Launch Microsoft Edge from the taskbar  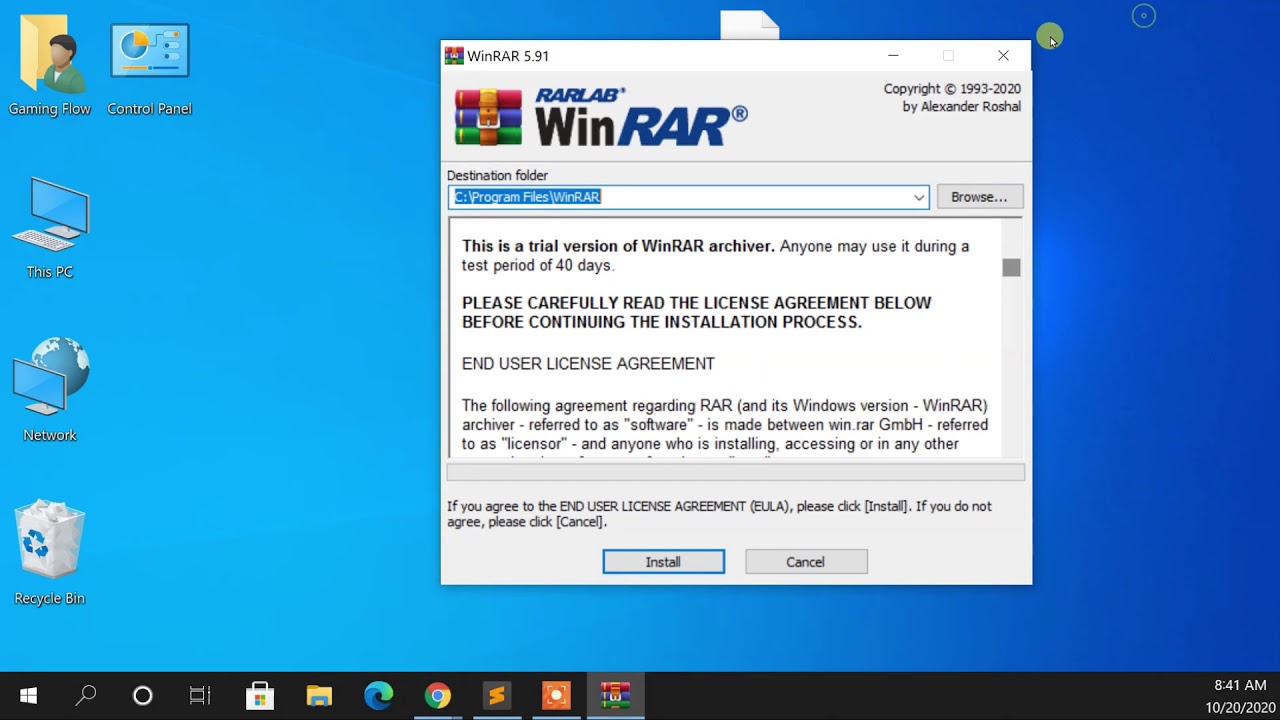pyautogui.click(x=378, y=696)
